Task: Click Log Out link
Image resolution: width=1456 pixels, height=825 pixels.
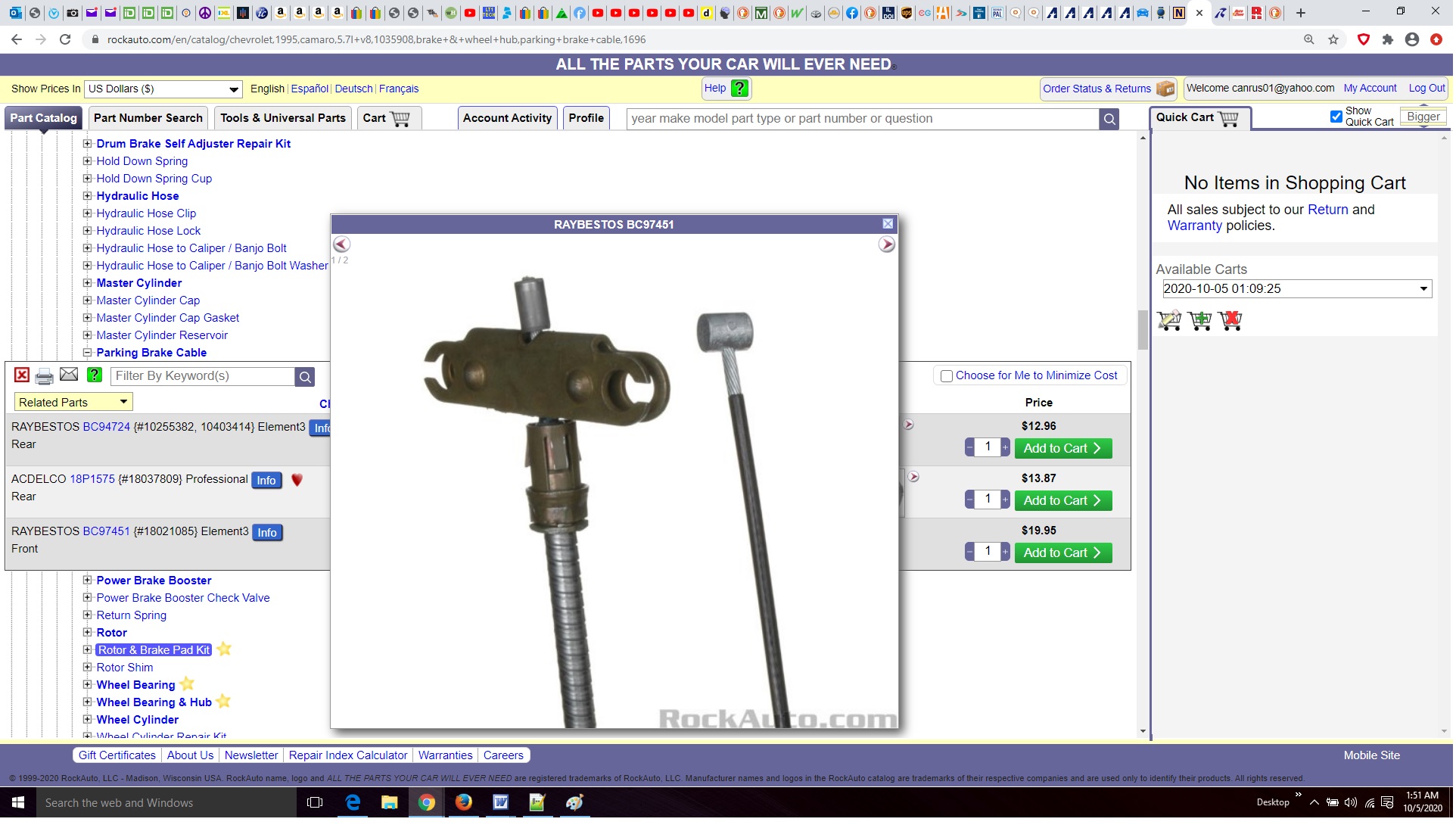Action: [x=1429, y=89]
